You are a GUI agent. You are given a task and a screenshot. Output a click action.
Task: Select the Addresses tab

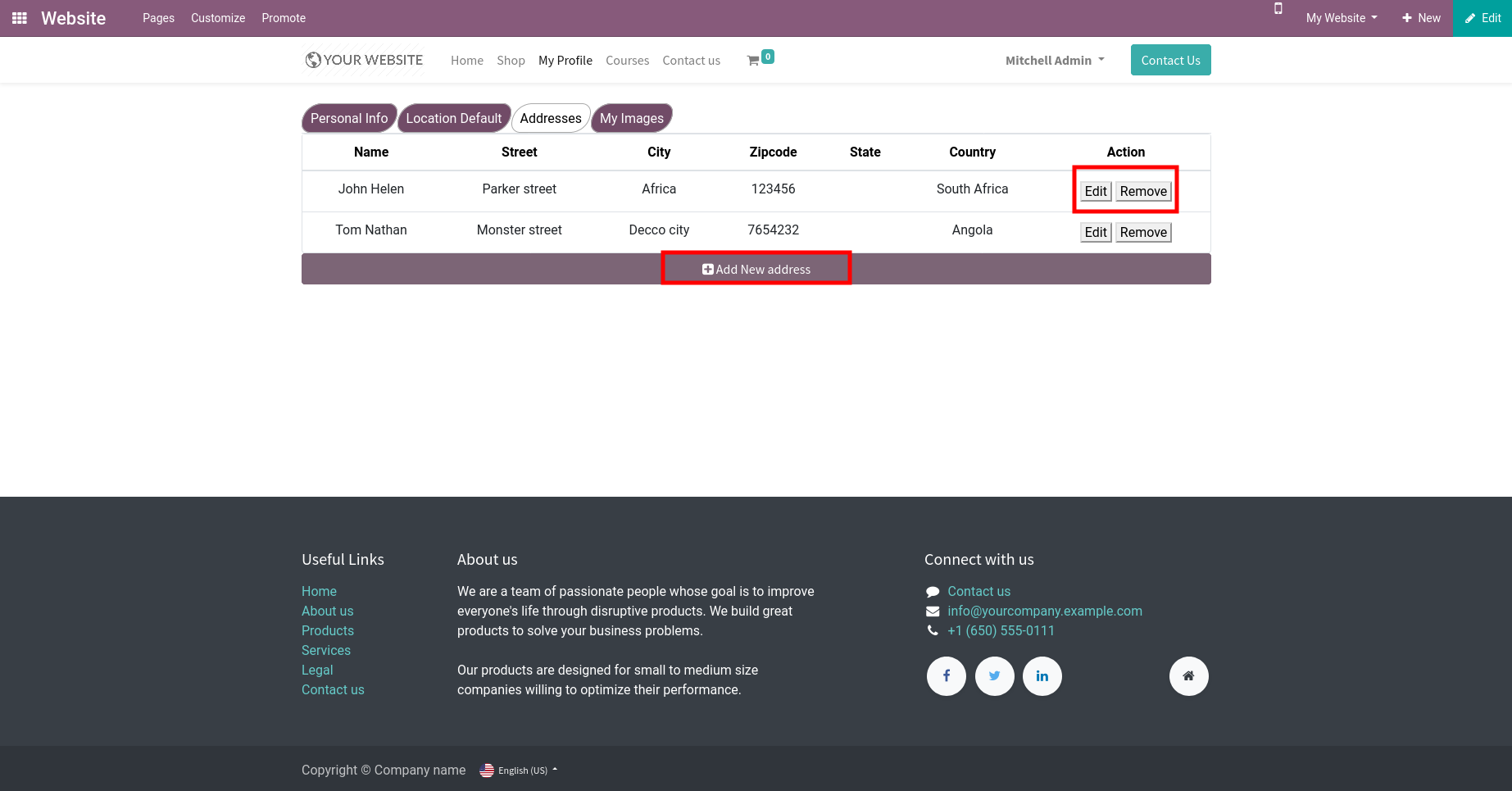tap(551, 118)
